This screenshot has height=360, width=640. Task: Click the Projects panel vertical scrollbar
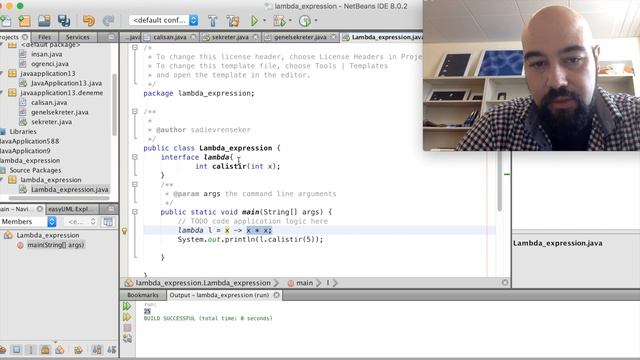[114, 106]
